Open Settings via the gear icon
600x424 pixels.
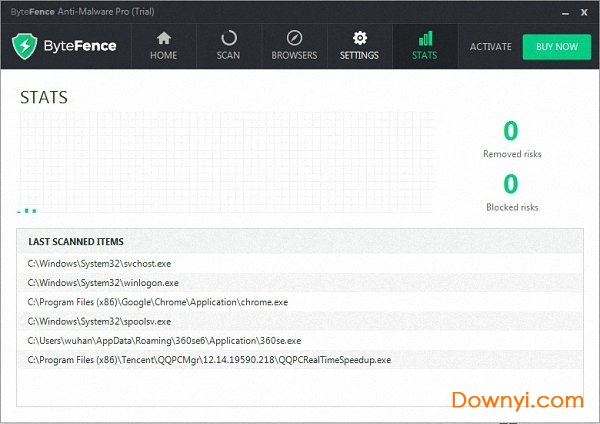360,38
